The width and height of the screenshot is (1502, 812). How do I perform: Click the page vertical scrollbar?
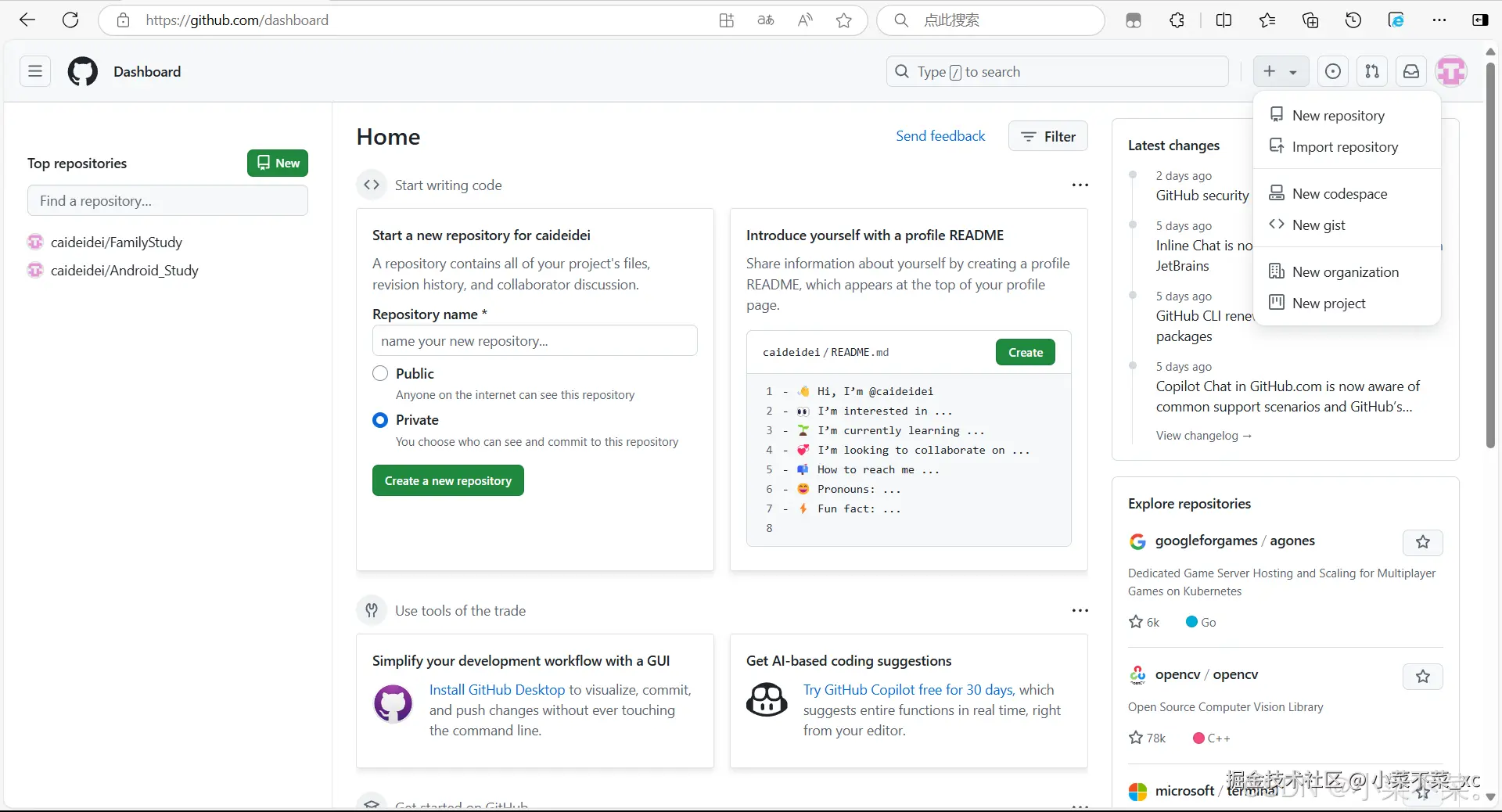pos(1490,258)
